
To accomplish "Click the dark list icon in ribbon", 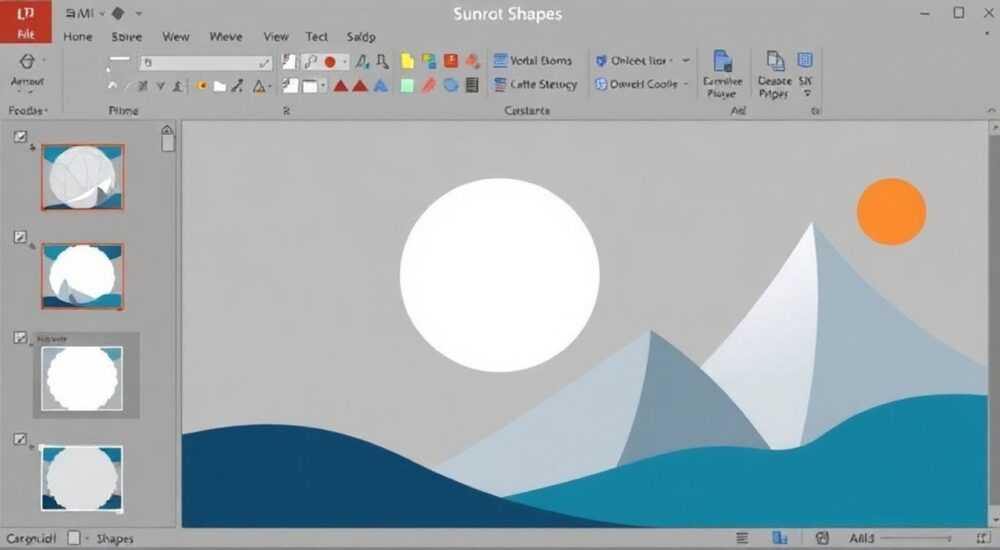I will 472,85.
